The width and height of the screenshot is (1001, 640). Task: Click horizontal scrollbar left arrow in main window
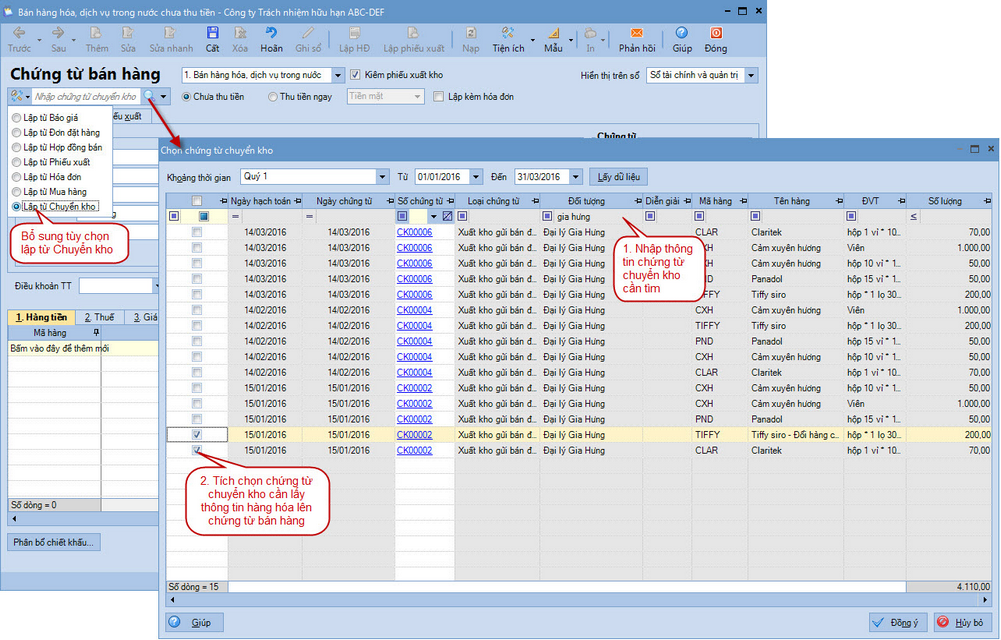click(x=14, y=519)
